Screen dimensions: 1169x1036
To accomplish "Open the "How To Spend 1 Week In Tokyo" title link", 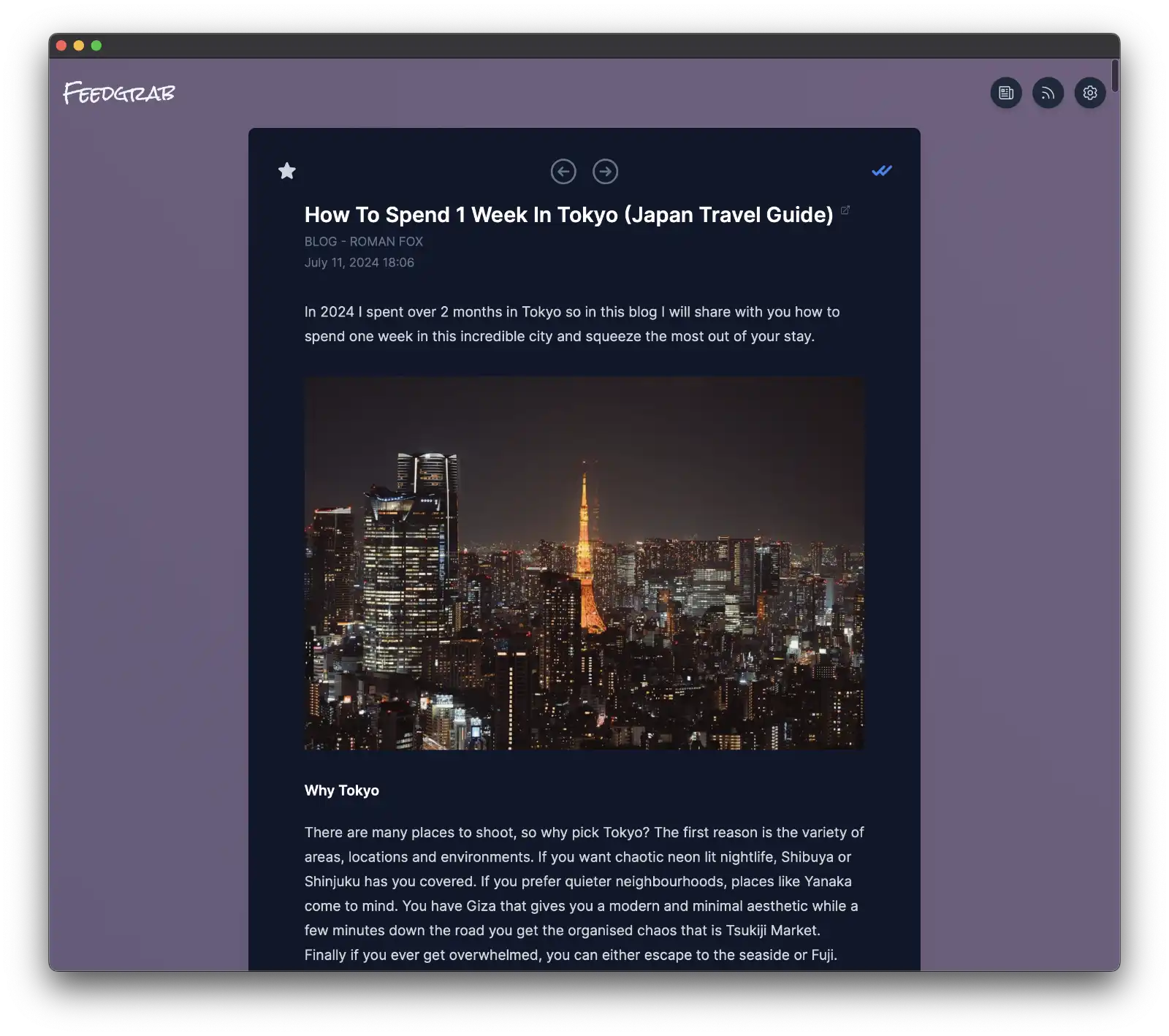I will [568, 214].
